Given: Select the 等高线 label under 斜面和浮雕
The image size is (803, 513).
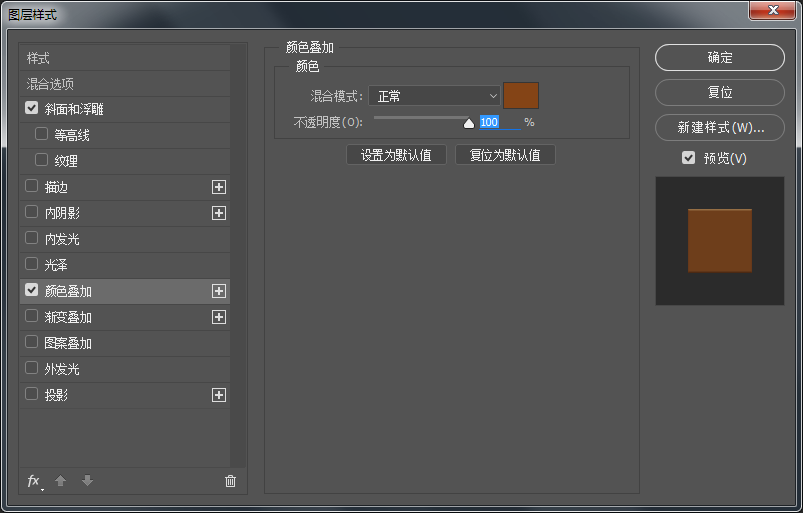Looking at the screenshot, I should pos(72,135).
